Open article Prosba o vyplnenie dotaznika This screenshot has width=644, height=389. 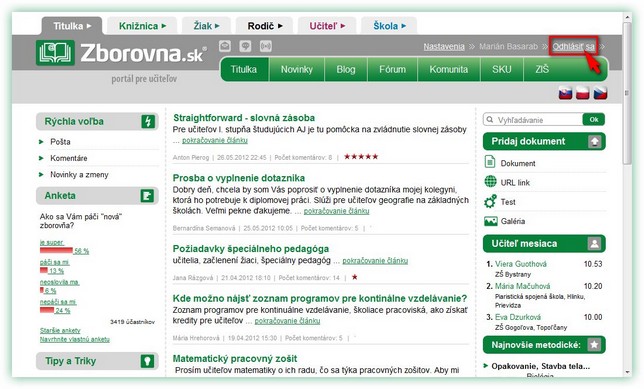[239, 178]
